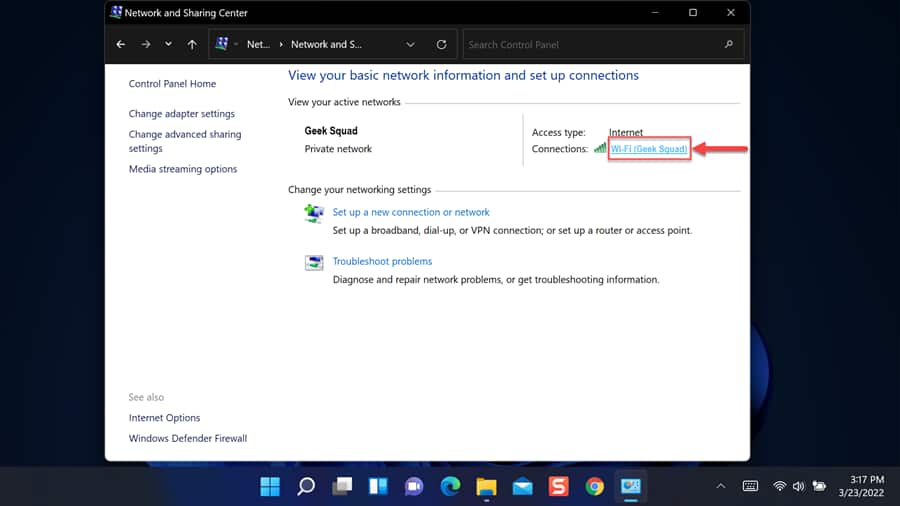This screenshot has height=506, width=900.
Task: Open the clock and date flyout
Action: pos(862,486)
